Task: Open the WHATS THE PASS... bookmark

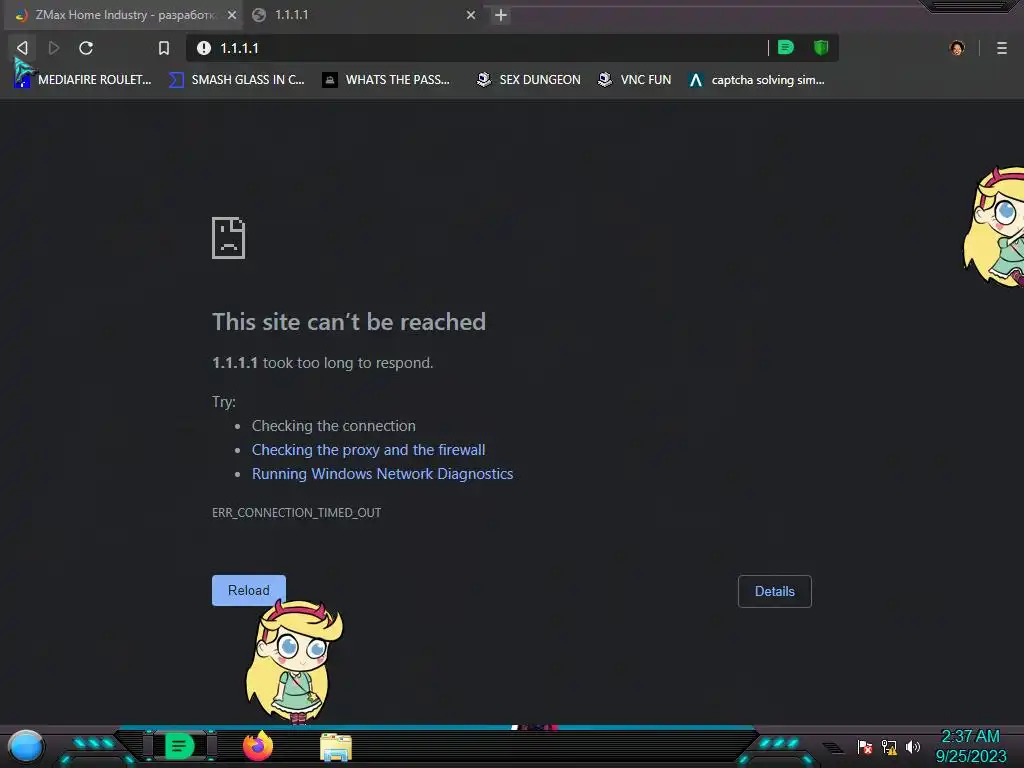Action: click(x=386, y=80)
